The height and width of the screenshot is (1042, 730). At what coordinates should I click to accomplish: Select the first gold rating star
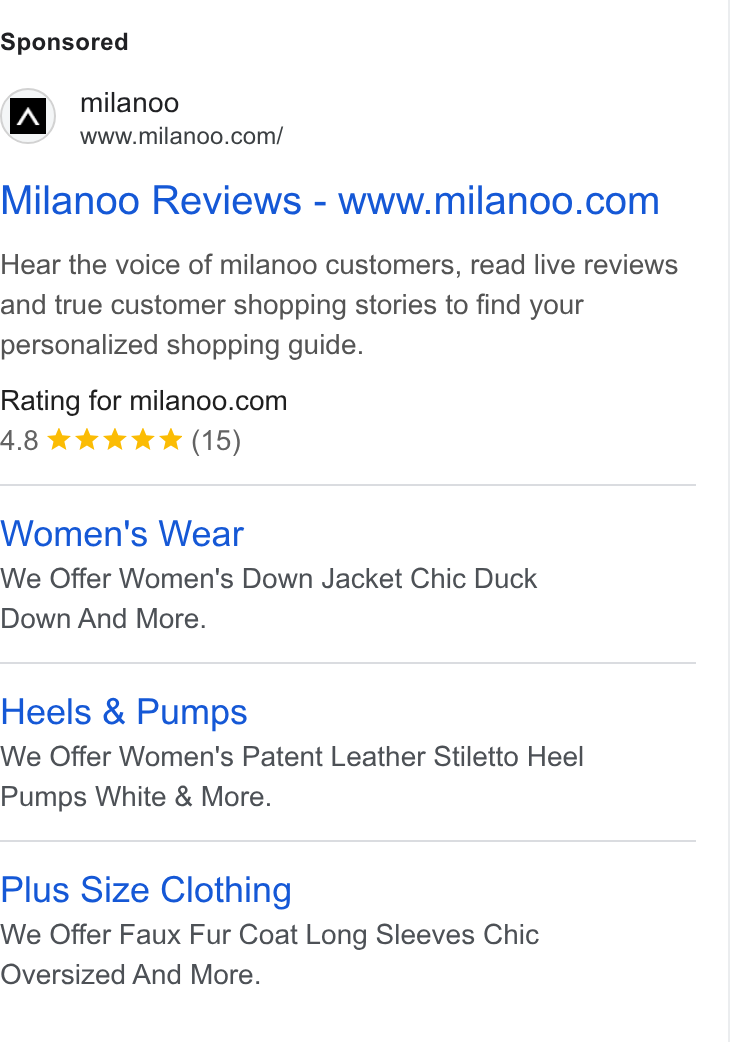(59, 439)
